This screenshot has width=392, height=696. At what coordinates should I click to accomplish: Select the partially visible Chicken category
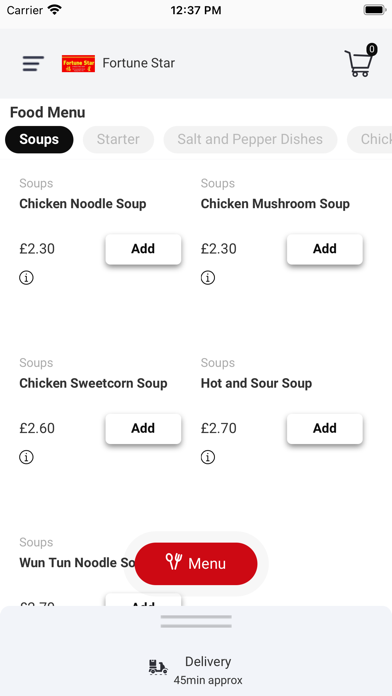(370, 139)
